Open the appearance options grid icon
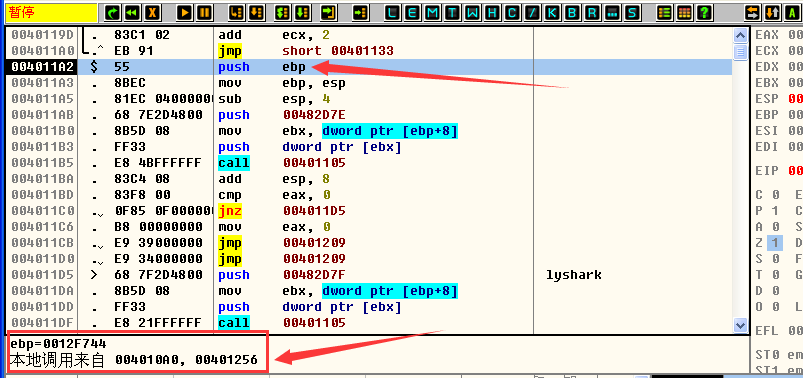This screenshot has height=378, width=803. point(685,12)
